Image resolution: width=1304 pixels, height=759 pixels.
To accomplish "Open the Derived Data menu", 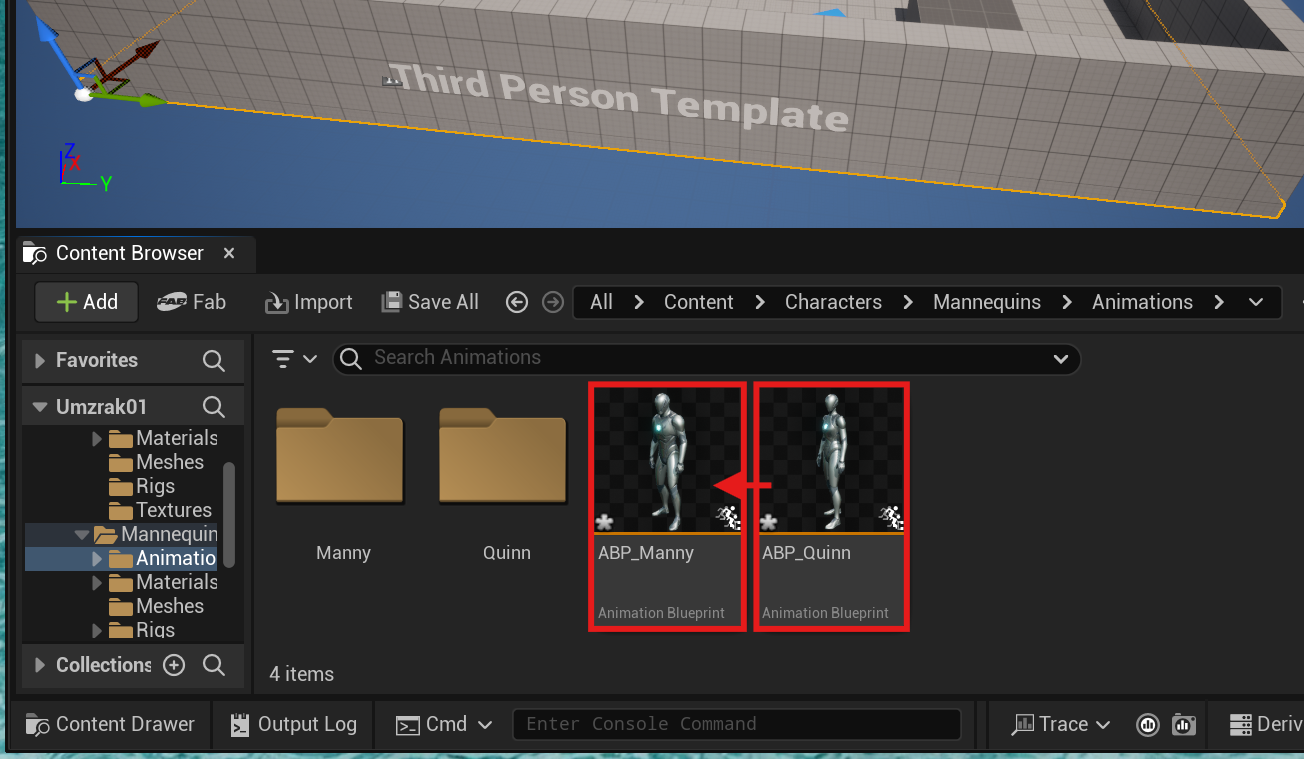I will (x=1265, y=724).
